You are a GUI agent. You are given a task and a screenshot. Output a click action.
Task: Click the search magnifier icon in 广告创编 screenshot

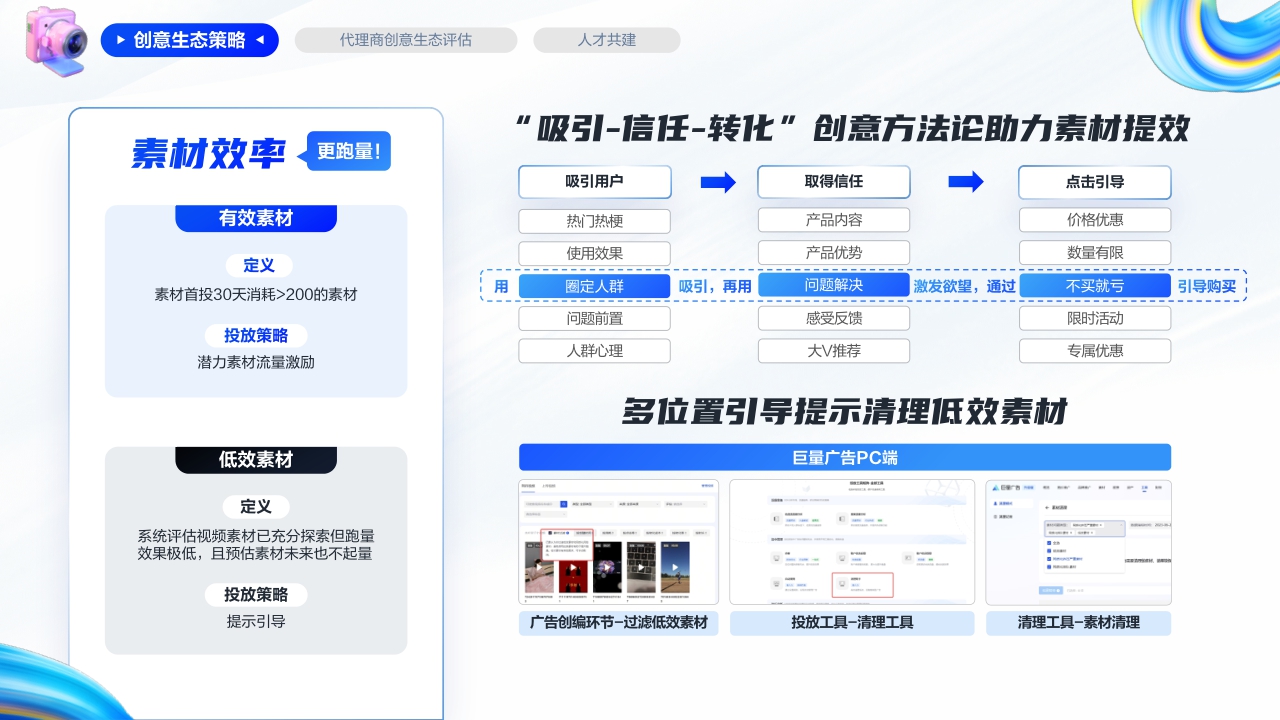[x=564, y=504]
